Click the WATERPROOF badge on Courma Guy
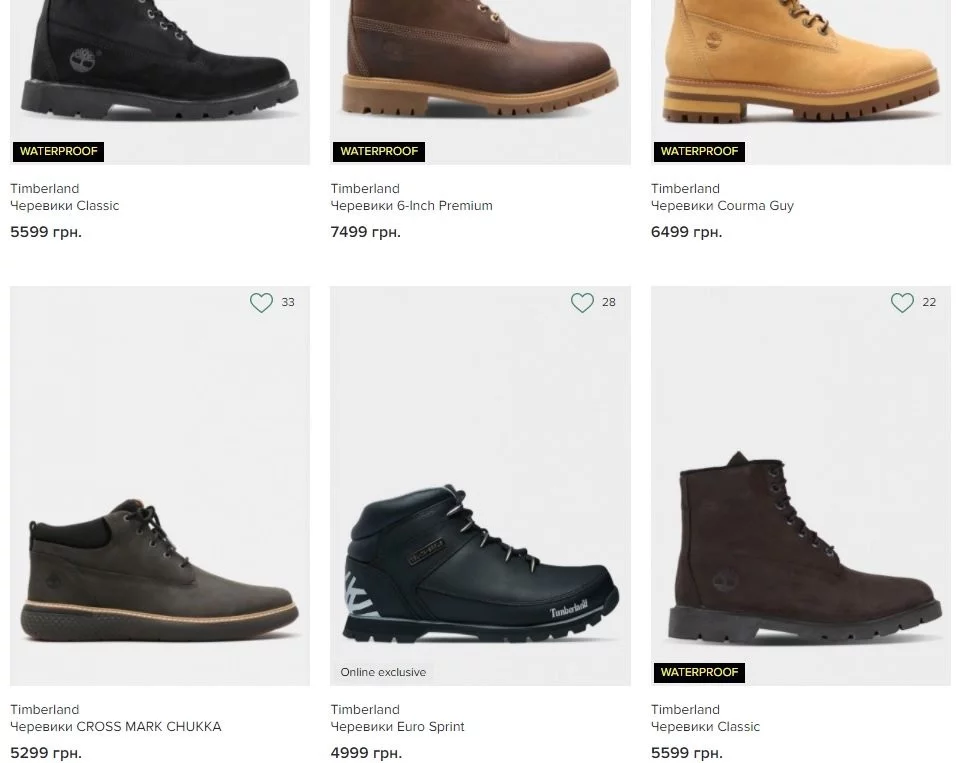Viewport: 963px width, 763px height. tap(699, 152)
